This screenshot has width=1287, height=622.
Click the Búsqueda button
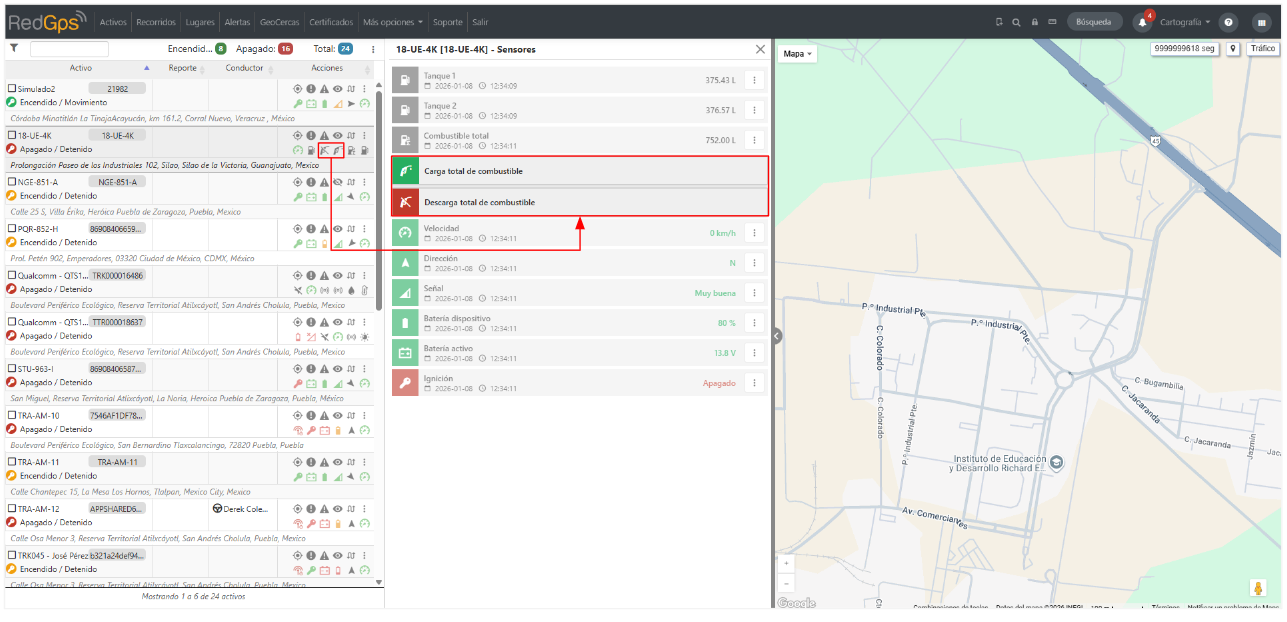[x=1095, y=22]
